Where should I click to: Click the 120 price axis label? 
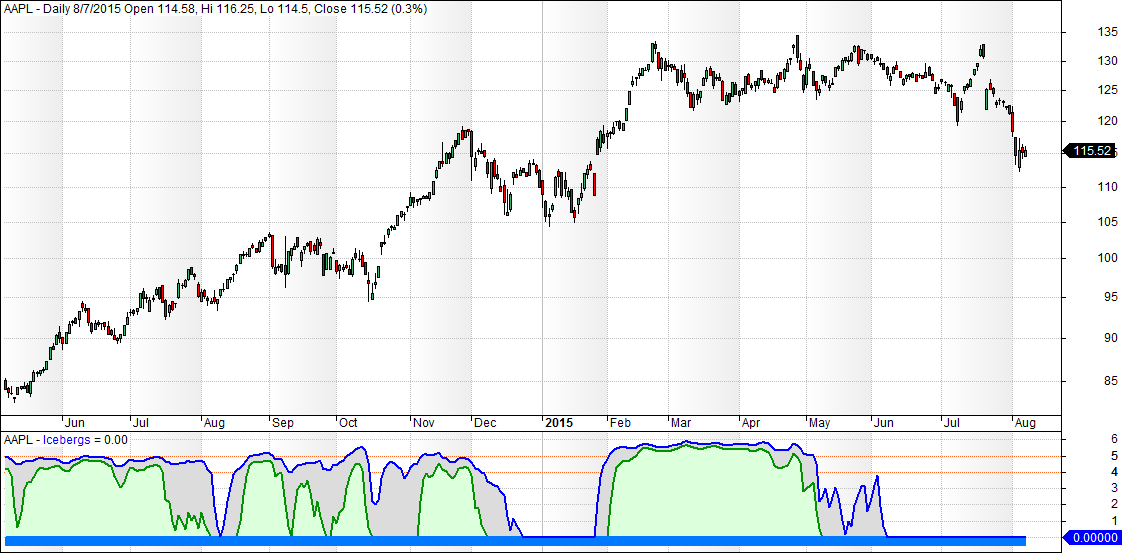pos(1080,121)
